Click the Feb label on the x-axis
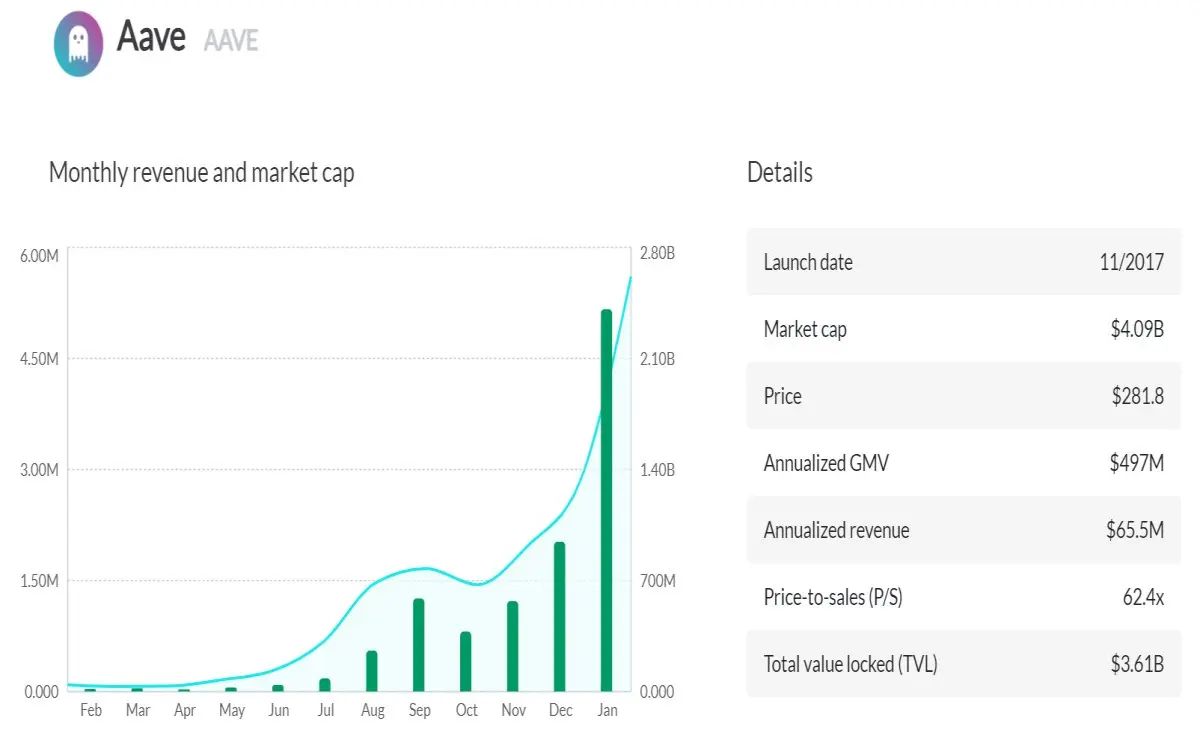This screenshot has width=1200, height=747. coord(91,710)
